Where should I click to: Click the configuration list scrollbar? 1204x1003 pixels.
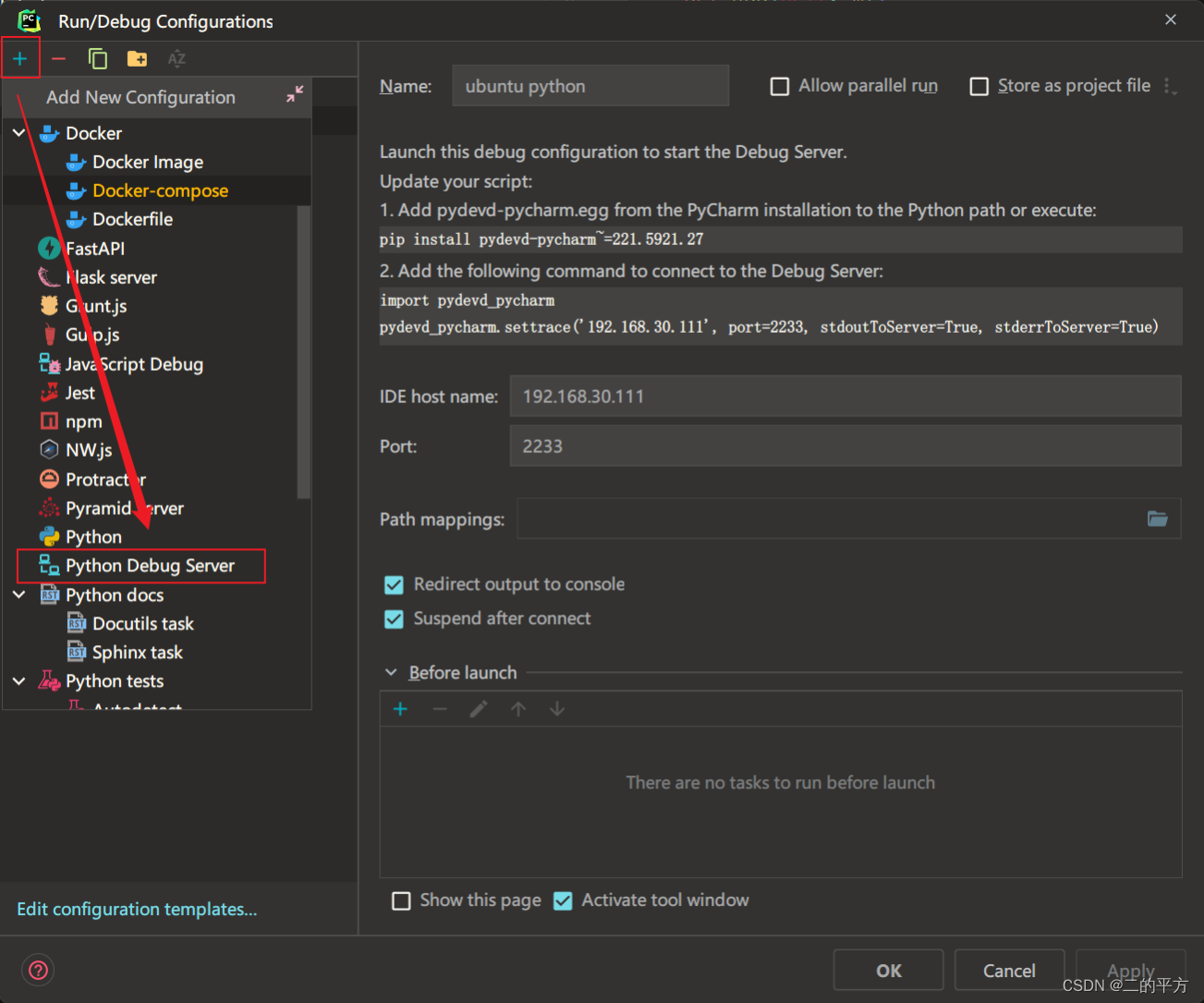point(304,351)
